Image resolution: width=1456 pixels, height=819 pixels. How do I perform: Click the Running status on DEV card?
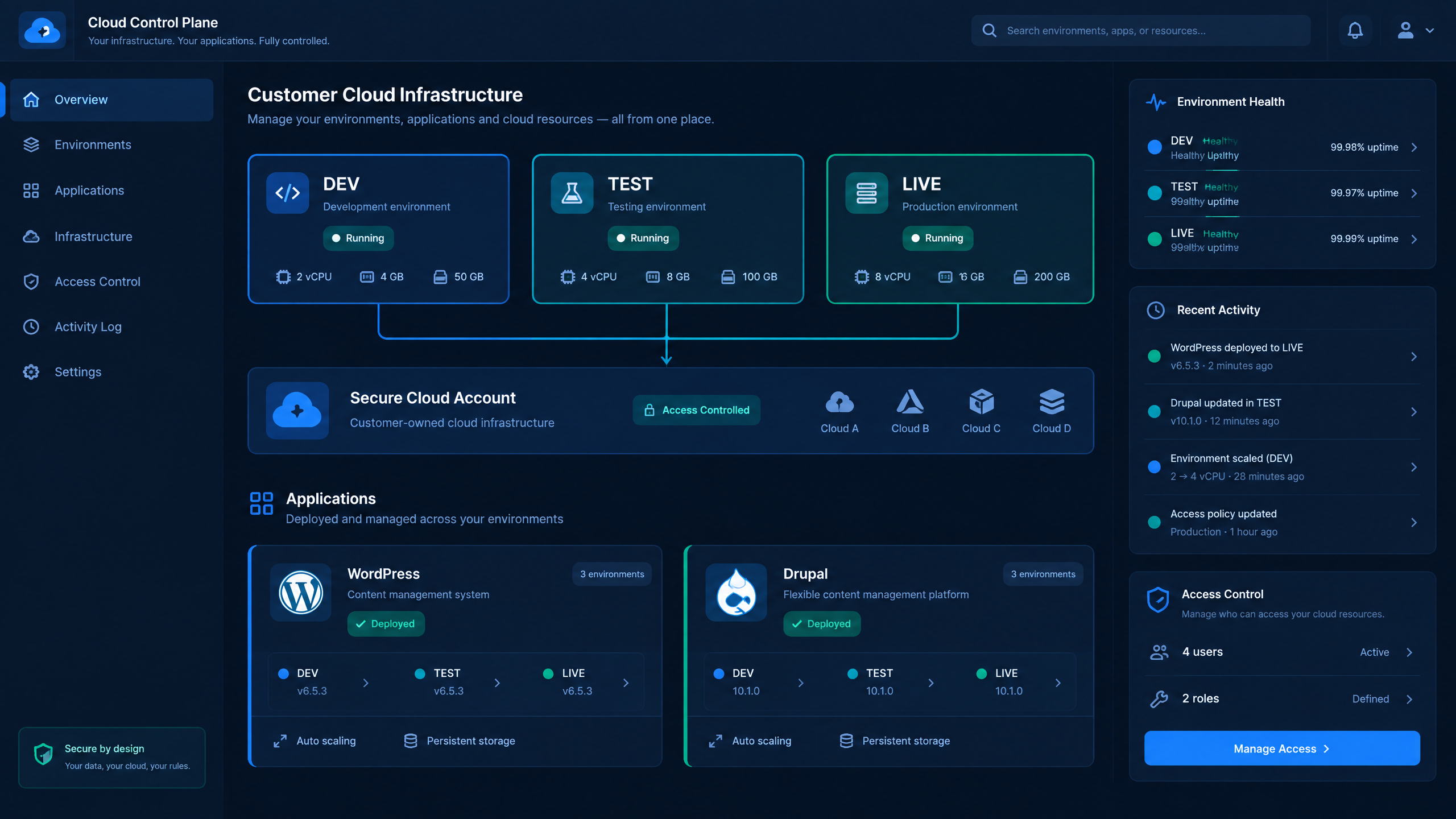[358, 238]
